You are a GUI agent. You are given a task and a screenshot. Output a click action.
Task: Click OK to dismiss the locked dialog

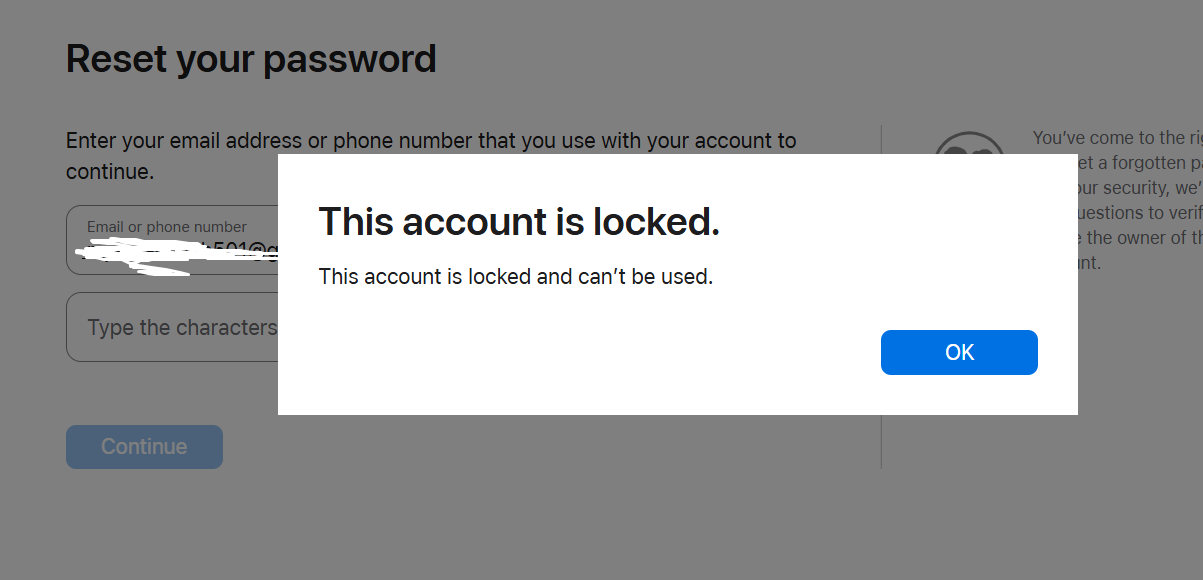point(959,352)
